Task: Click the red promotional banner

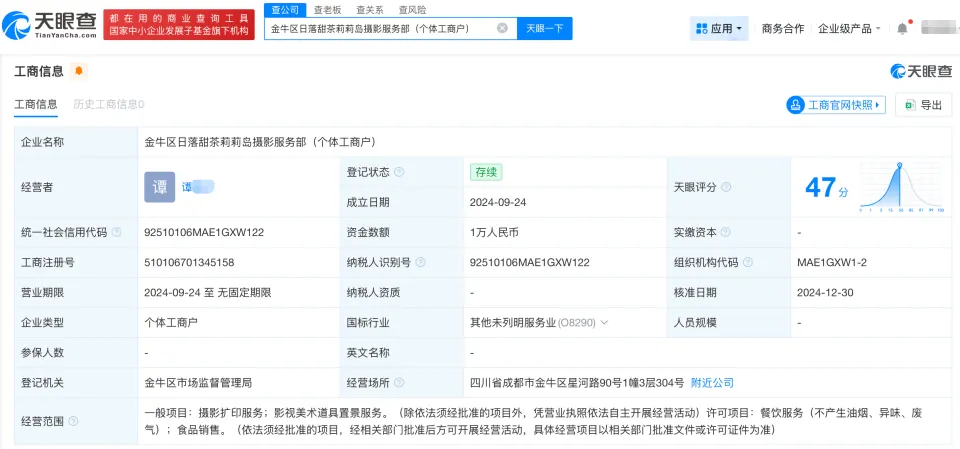Action: [x=179, y=25]
